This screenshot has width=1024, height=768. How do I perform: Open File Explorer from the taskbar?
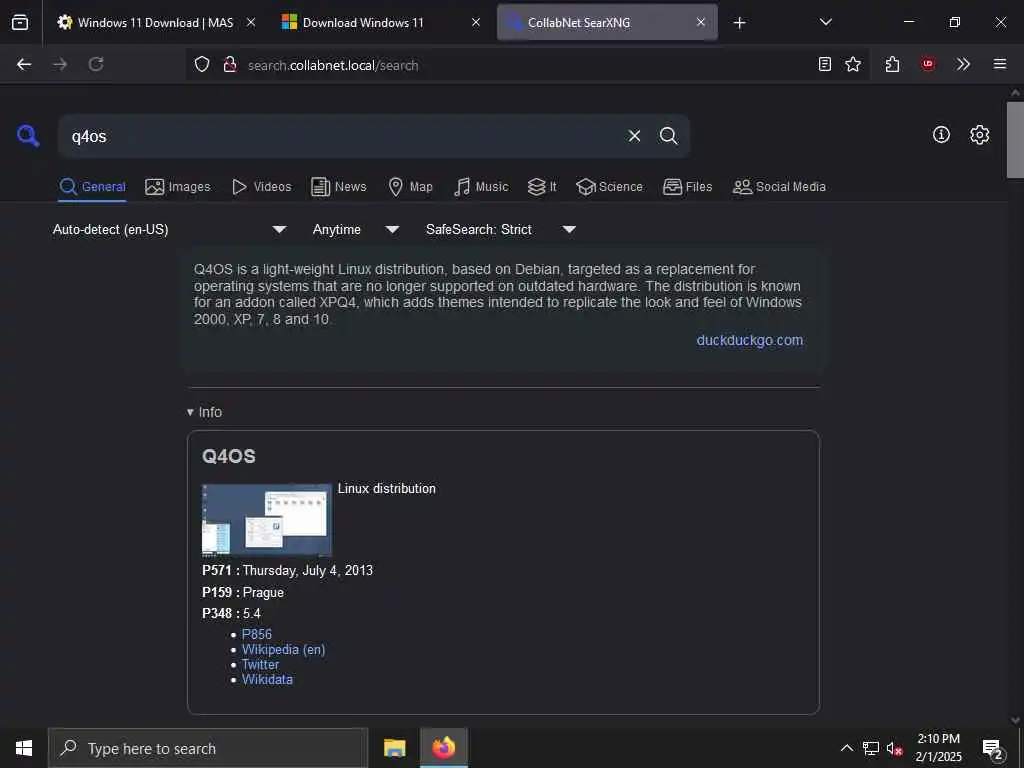[x=394, y=748]
